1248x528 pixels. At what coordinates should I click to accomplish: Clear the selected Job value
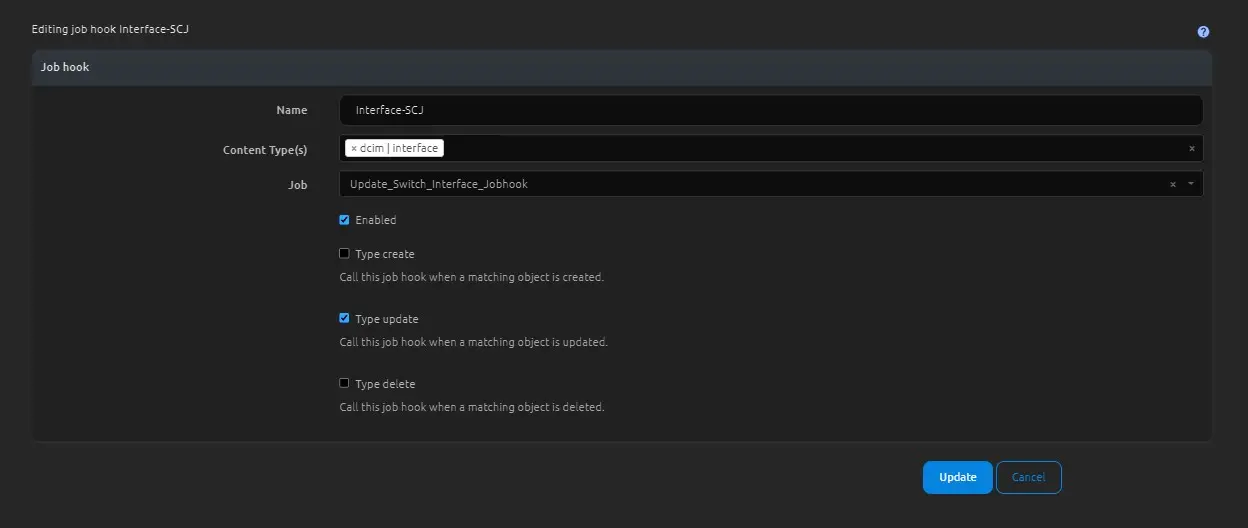(x=1172, y=185)
